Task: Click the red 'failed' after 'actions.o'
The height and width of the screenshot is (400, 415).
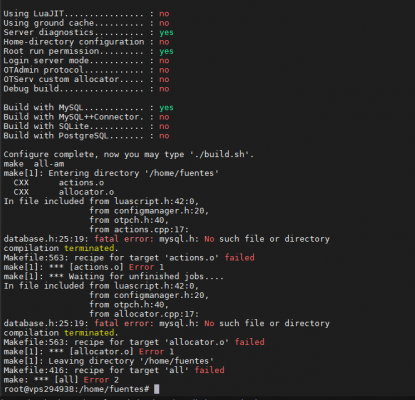Action: (x=239, y=258)
